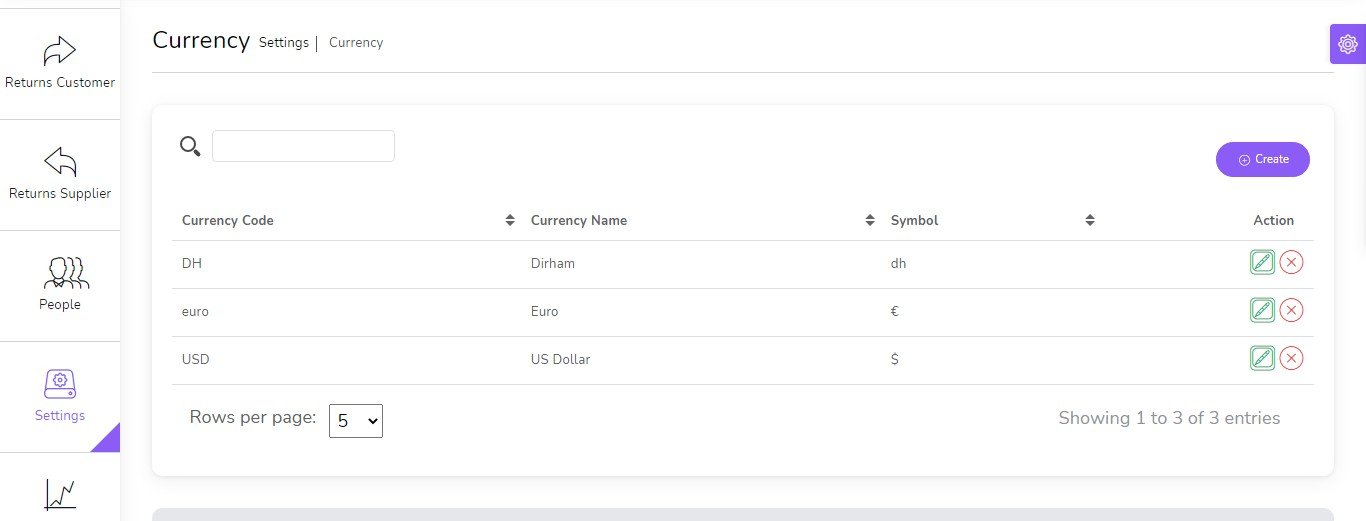Open Returns Supplier in sidebar
Screen dimensions: 1366x521
coord(60,175)
